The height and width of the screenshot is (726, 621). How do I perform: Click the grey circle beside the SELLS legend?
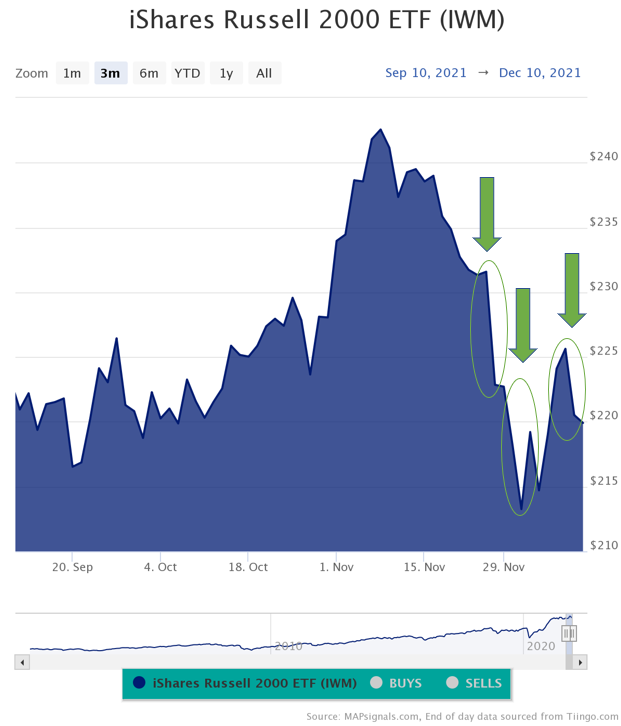[452, 683]
